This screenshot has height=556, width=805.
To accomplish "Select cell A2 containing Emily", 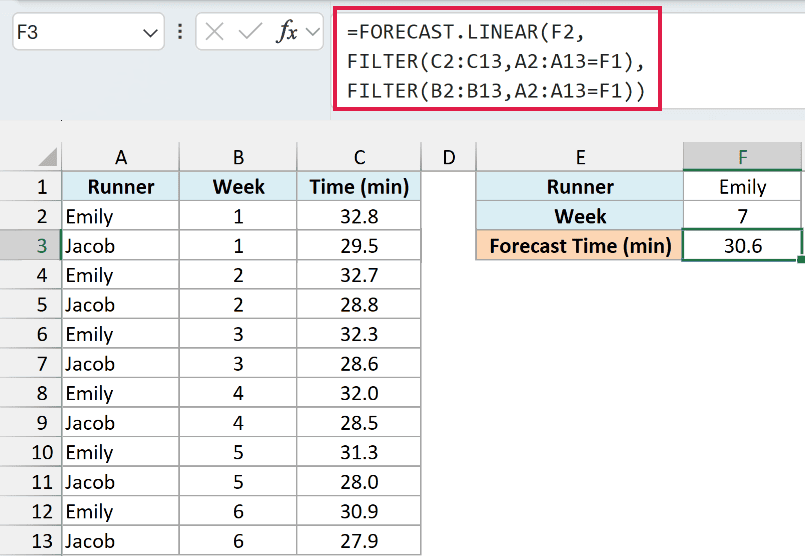I will click(x=121, y=216).
